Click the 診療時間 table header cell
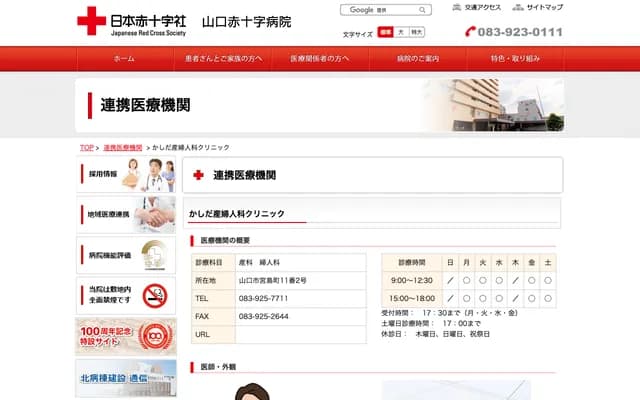This screenshot has height=400, width=640. [x=412, y=262]
